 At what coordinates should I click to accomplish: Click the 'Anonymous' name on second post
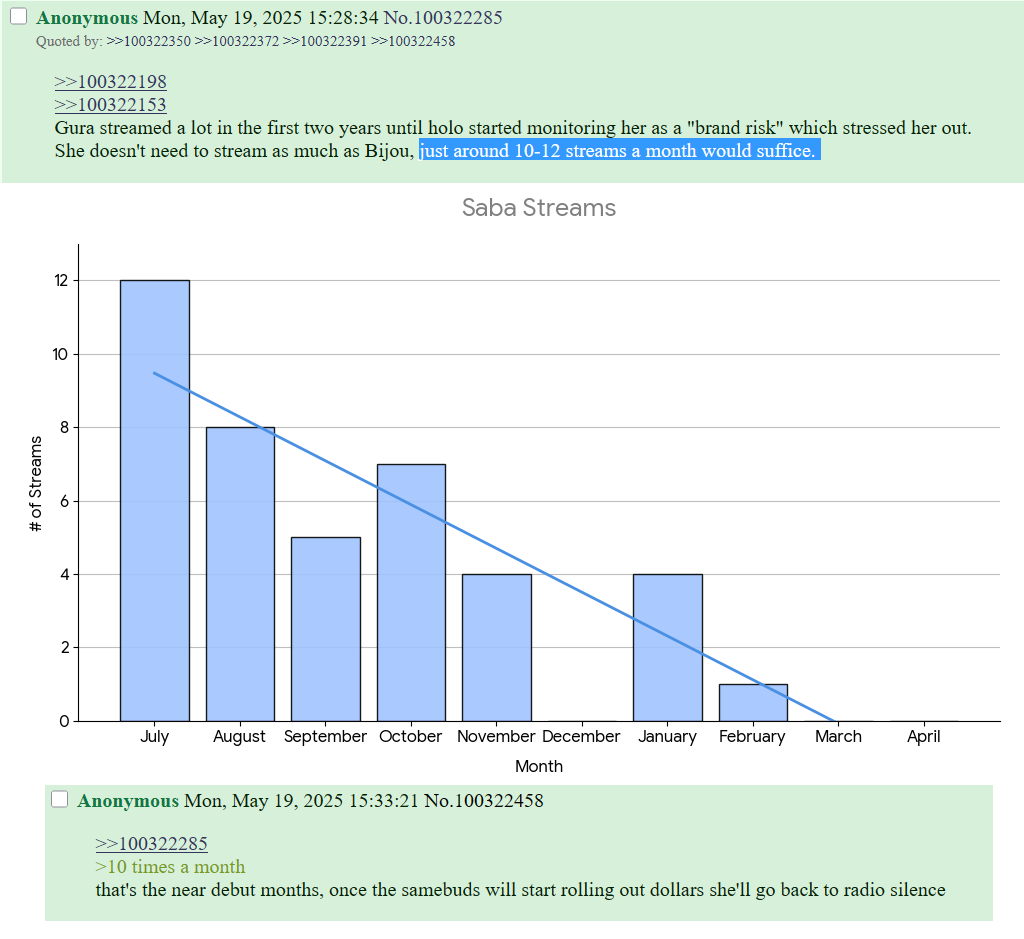[x=128, y=801]
